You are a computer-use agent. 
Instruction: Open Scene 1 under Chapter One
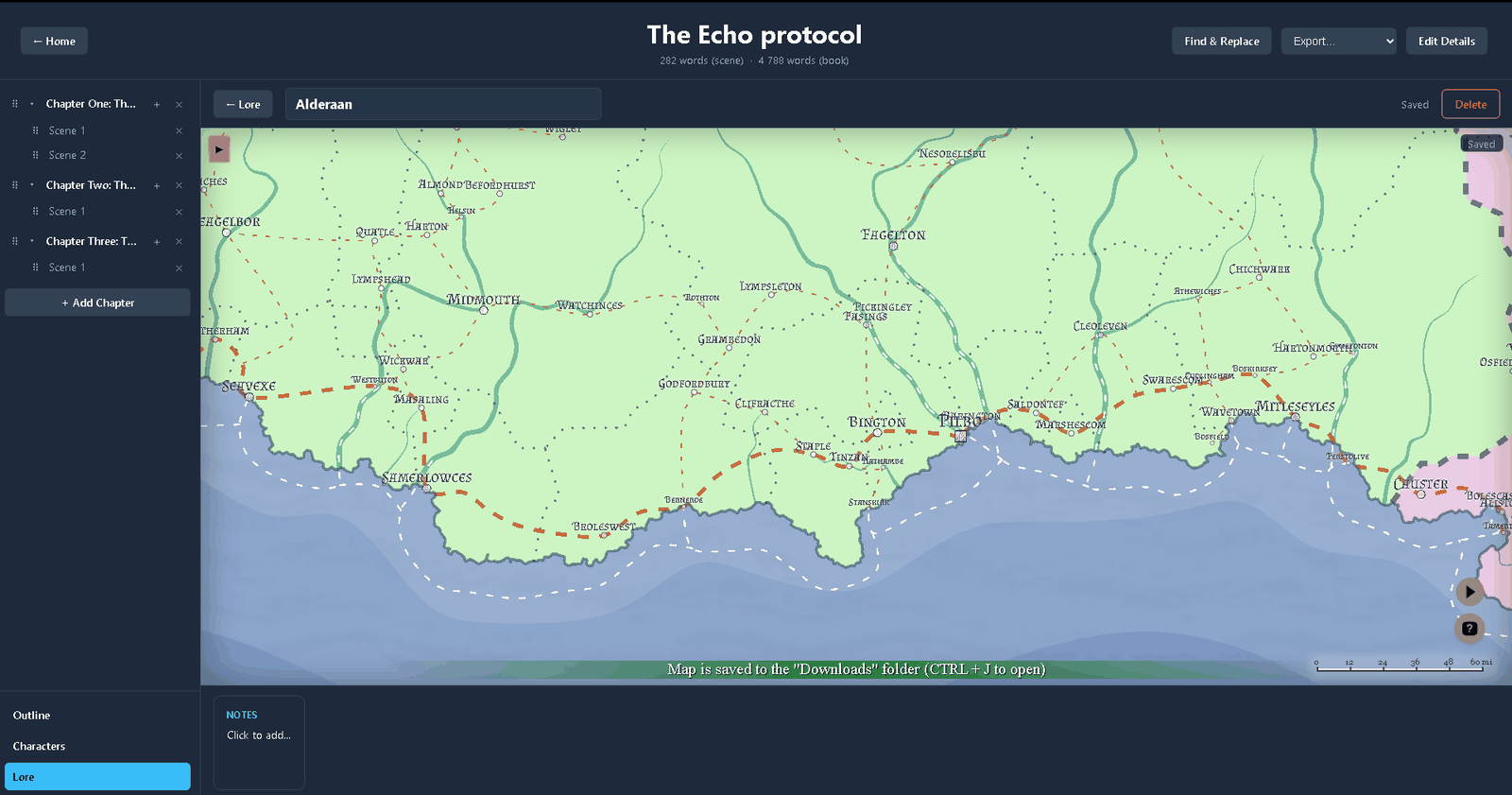(x=67, y=130)
